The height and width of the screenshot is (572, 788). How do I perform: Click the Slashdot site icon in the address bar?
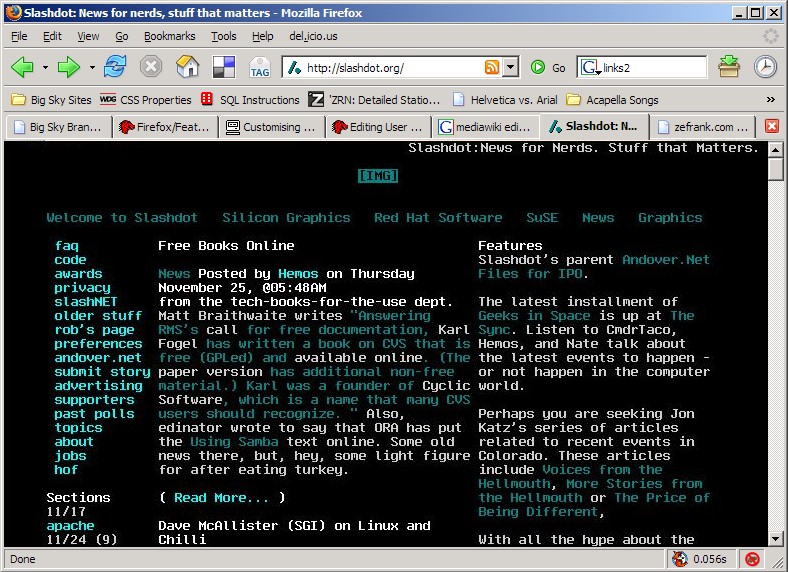294,67
